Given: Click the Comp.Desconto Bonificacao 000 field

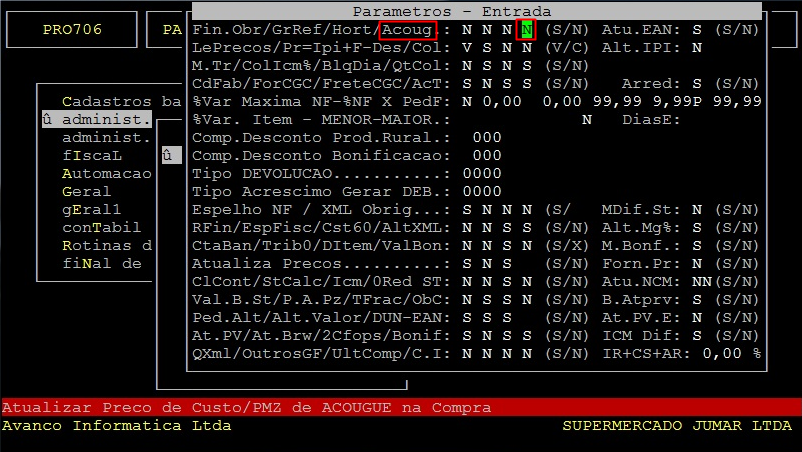Looking at the screenshot, I should pyautogui.click(x=486, y=155).
